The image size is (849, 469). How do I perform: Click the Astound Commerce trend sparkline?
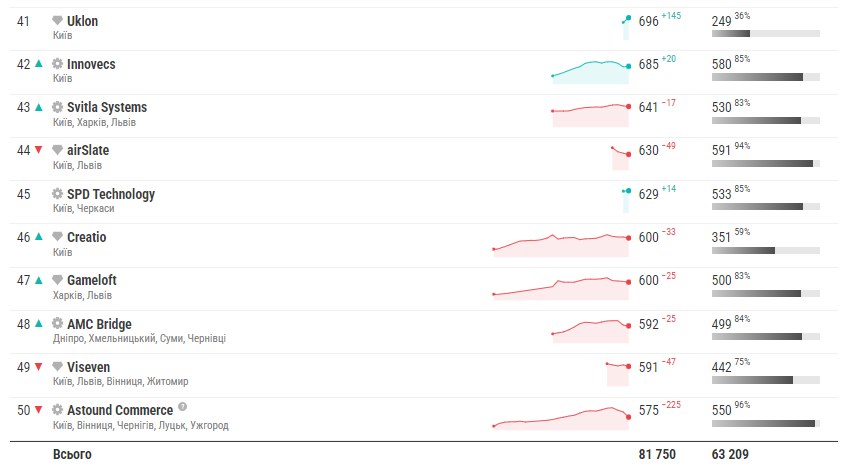click(x=561, y=418)
